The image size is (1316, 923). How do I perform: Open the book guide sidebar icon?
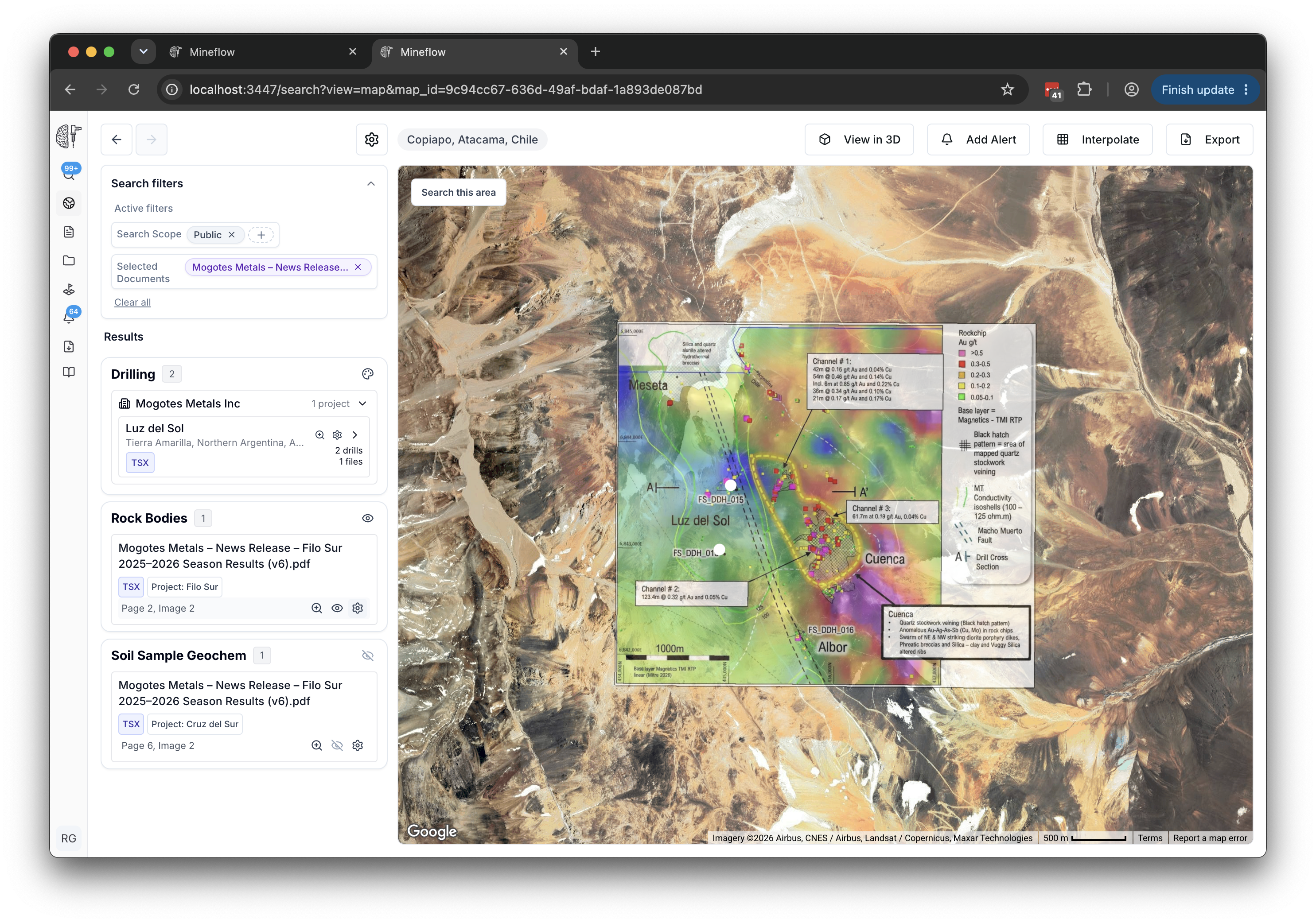coord(69,372)
